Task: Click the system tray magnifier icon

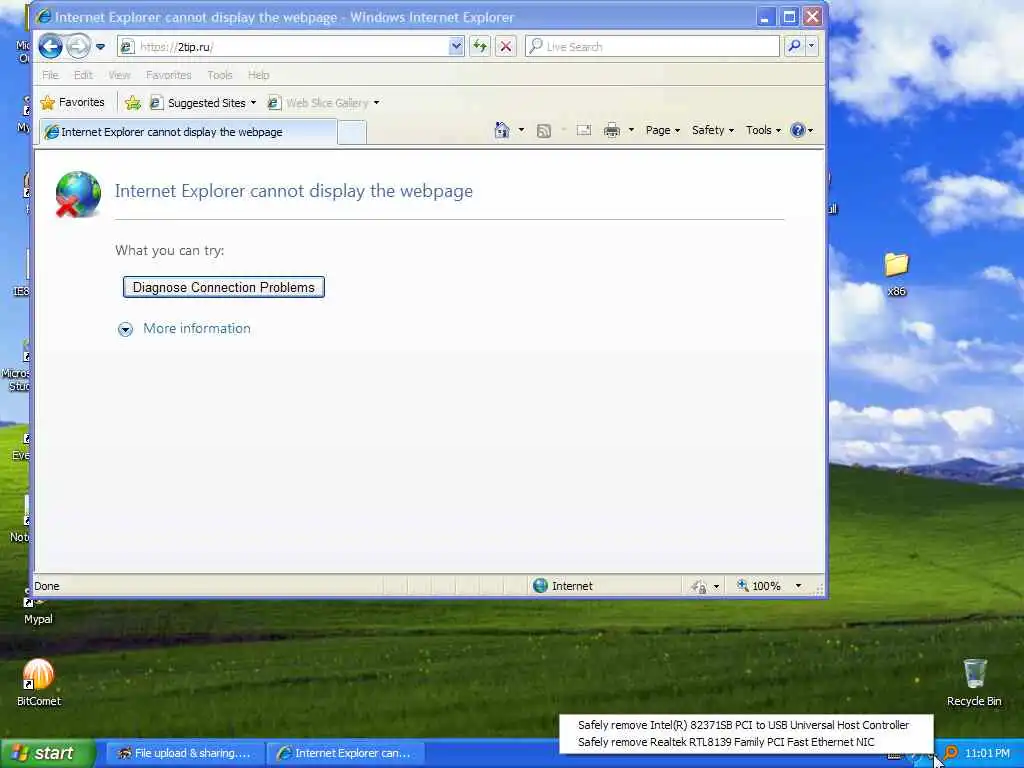Action: click(951, 753)
